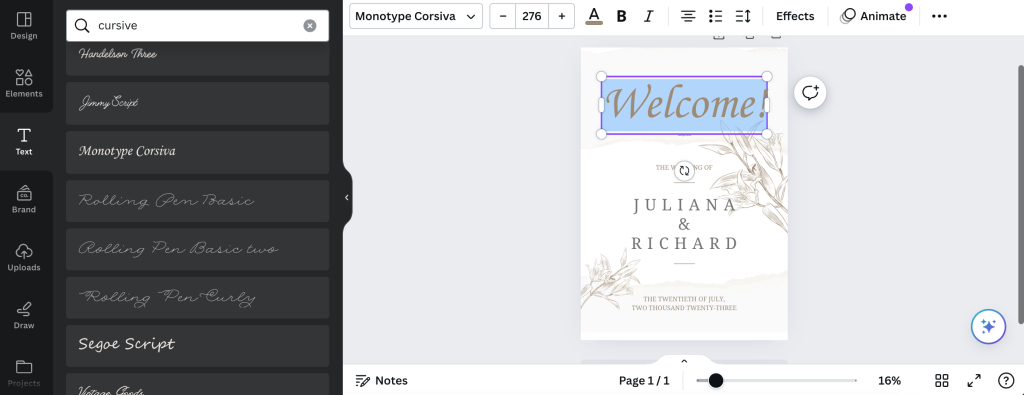Open the more options ellipsis menu
This screenshot has height=395, width=1024.
939,16
